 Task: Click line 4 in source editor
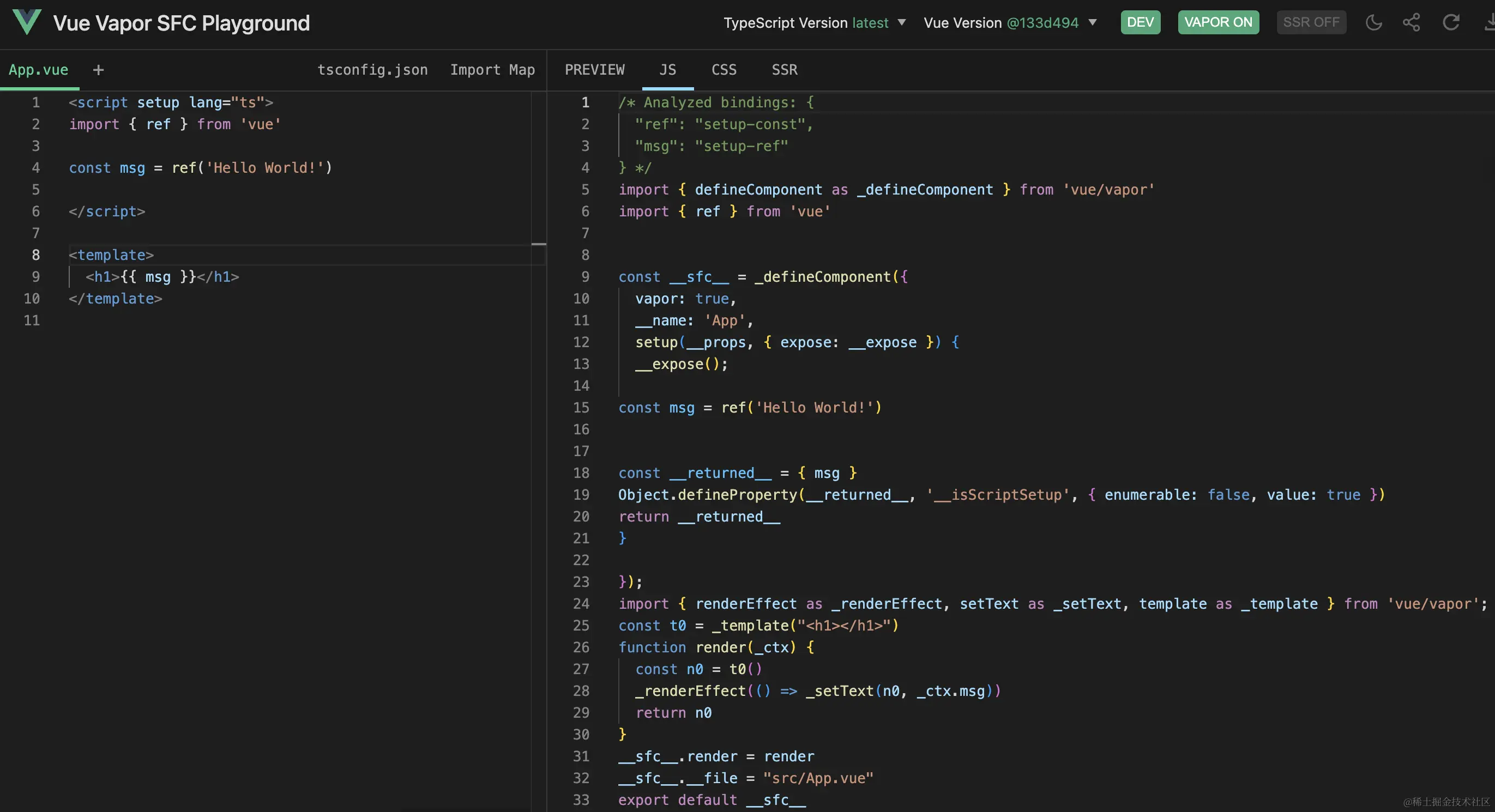200,168
